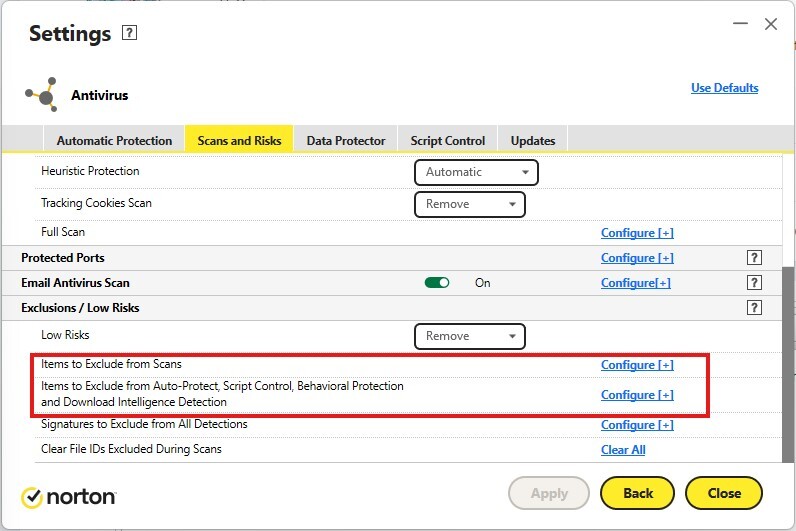The height and width of the screenshot is (531, 796).
Task: Open the Tracking Cookies Scan dropdown
Action: coord(470,204)
